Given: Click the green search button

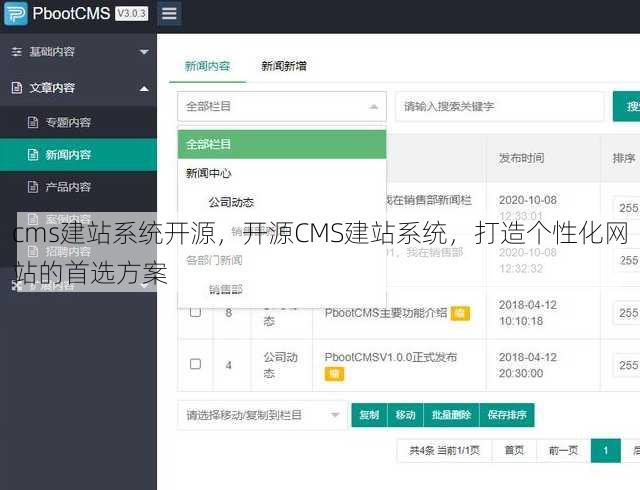Looking at the screenshot, I should [627, 107].
